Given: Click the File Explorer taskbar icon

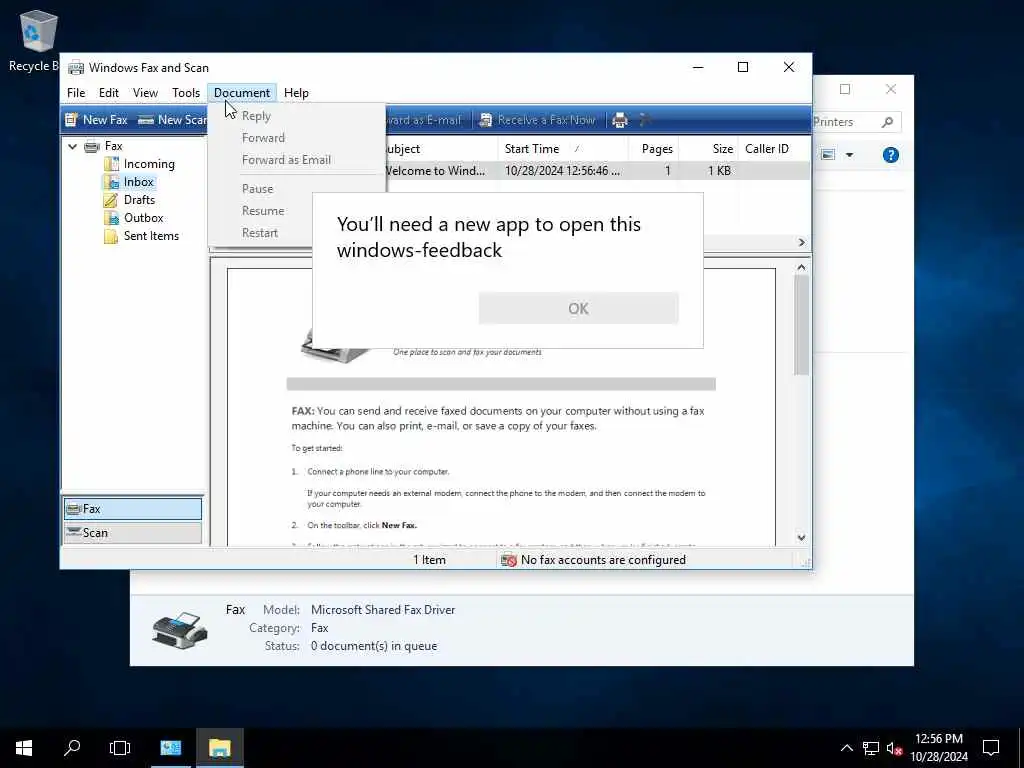Looking at the screenshot, I should pyautogui.click(x=219, y=748).
